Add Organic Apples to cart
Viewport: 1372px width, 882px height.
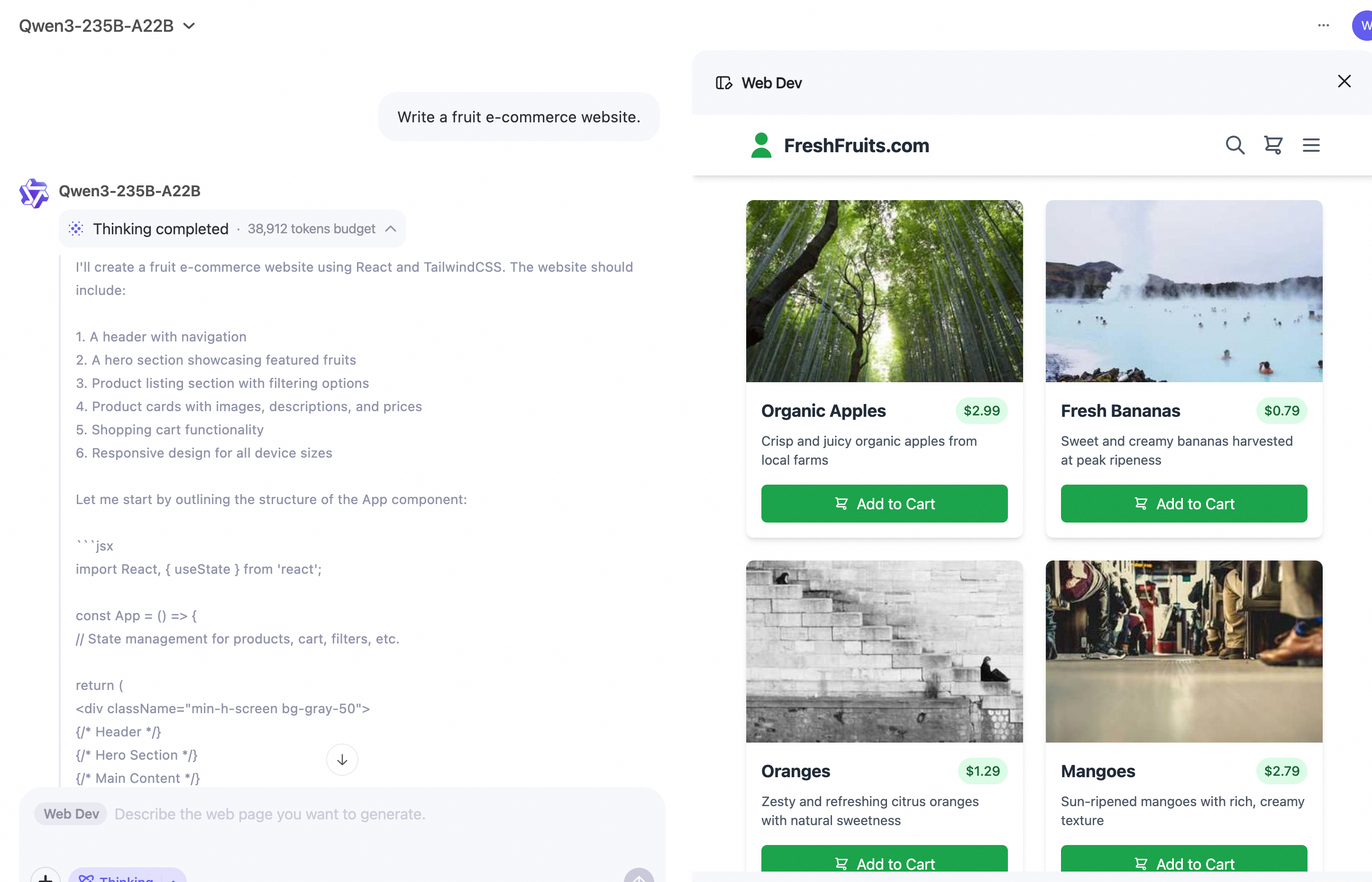[x=884, y=504]
